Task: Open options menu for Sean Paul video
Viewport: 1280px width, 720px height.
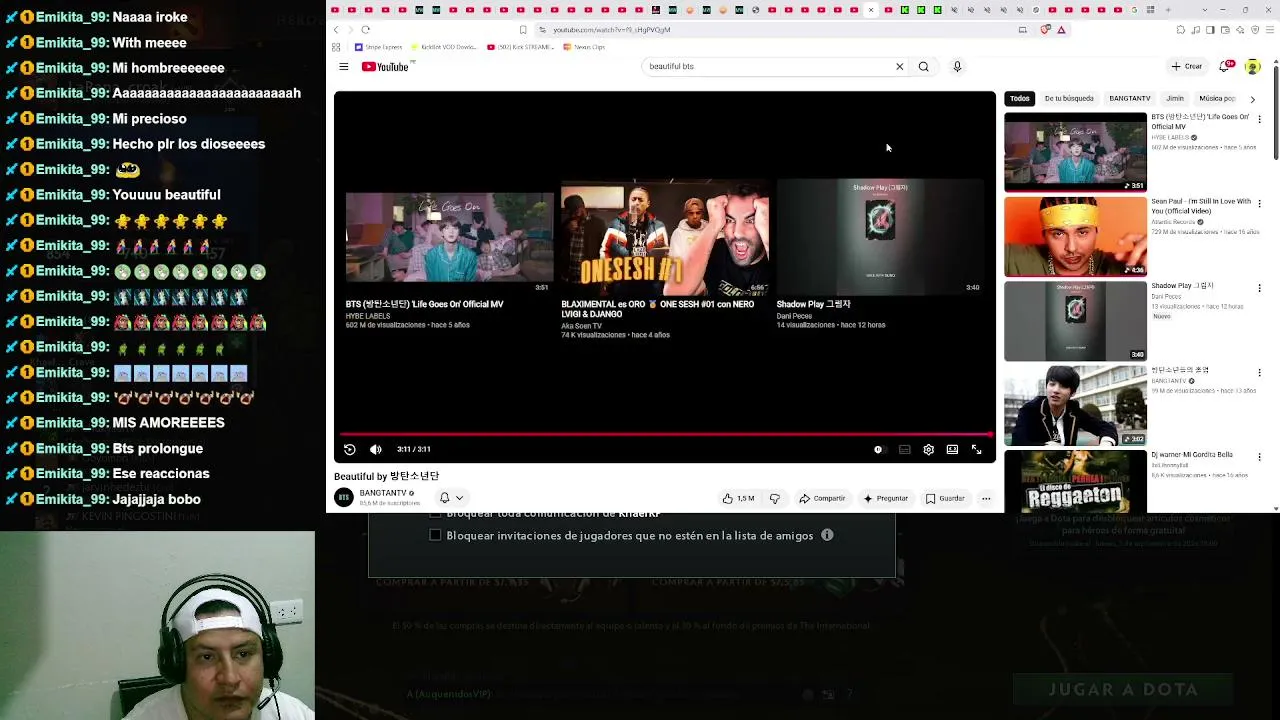Action: coord(1259,204)
